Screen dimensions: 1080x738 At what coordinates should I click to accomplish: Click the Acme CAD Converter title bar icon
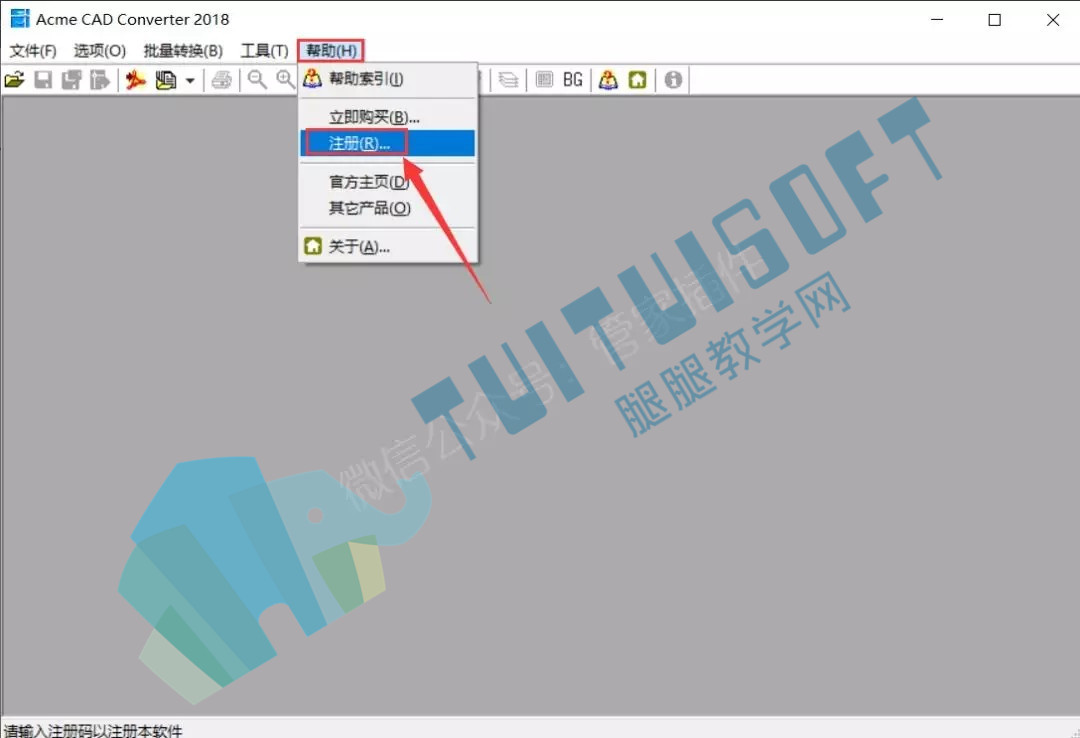click(20, 19)
